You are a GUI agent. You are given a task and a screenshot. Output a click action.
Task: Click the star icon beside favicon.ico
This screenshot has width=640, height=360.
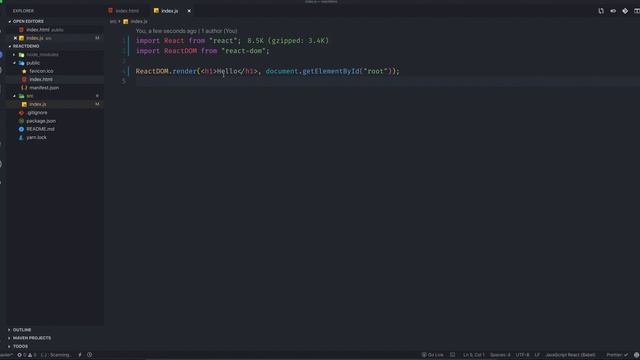pyautogui.click(x=24, y=71)
